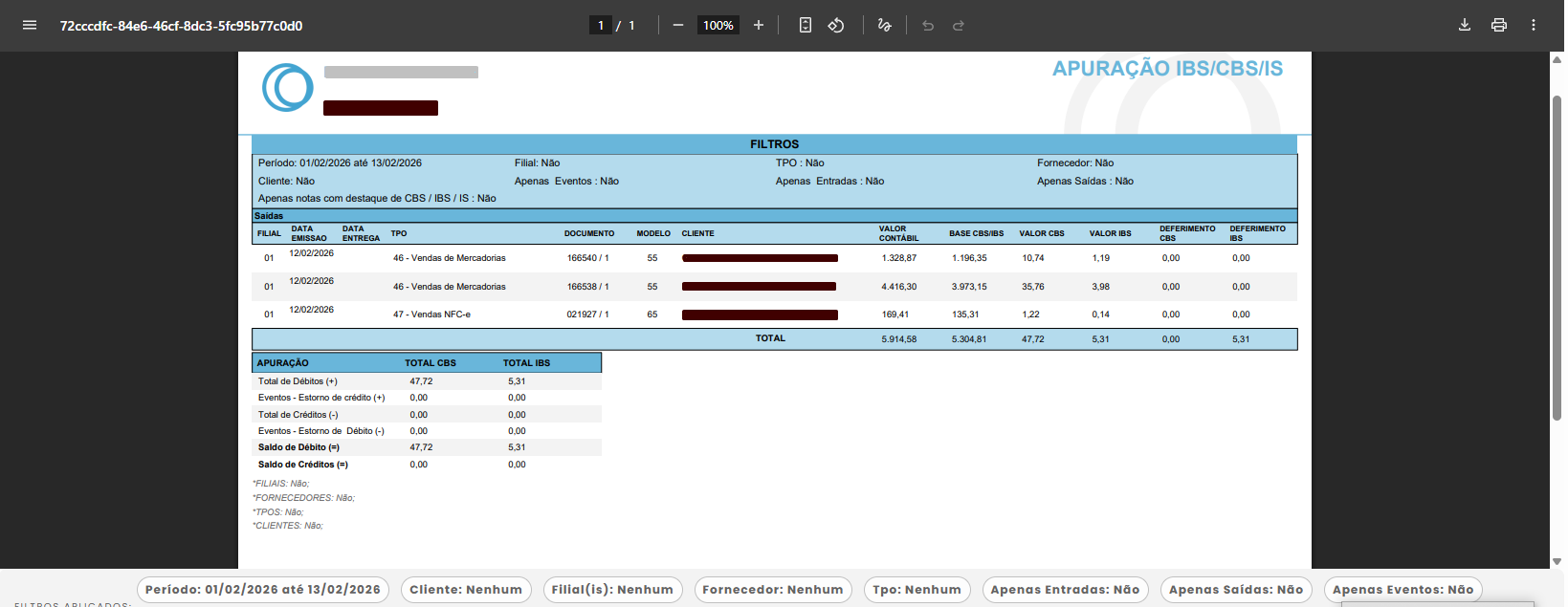
Task: Open the PDF sidebar hamburger menu
Action: (30, 26)
